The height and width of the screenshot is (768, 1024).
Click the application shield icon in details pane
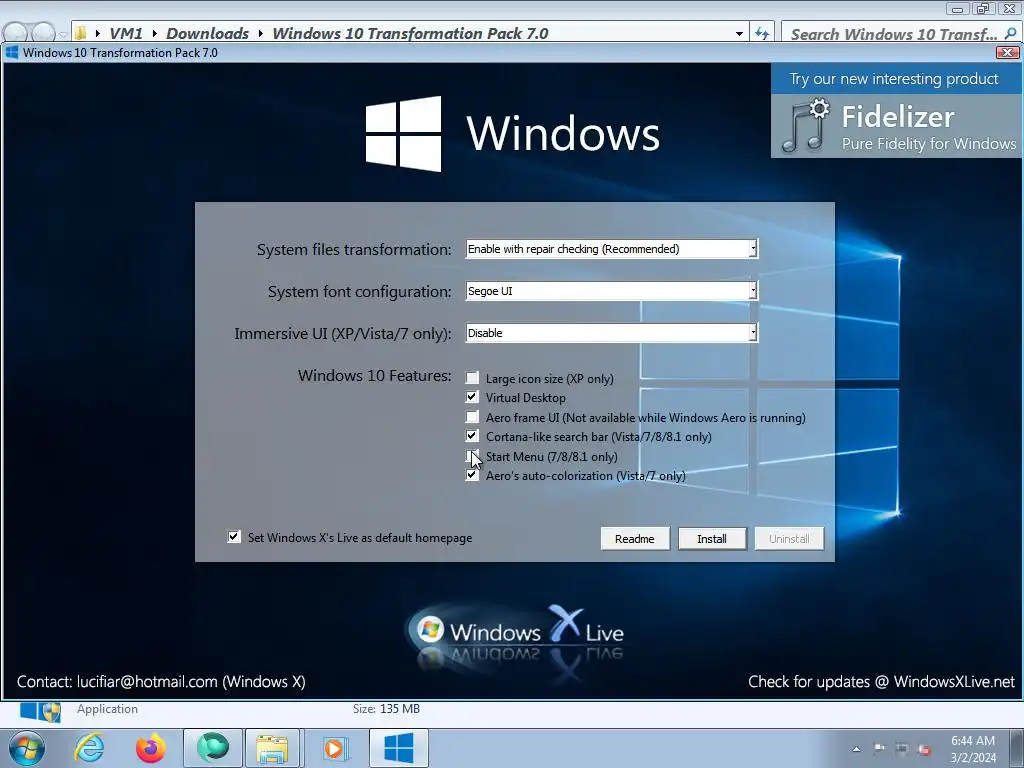[40, 711]
